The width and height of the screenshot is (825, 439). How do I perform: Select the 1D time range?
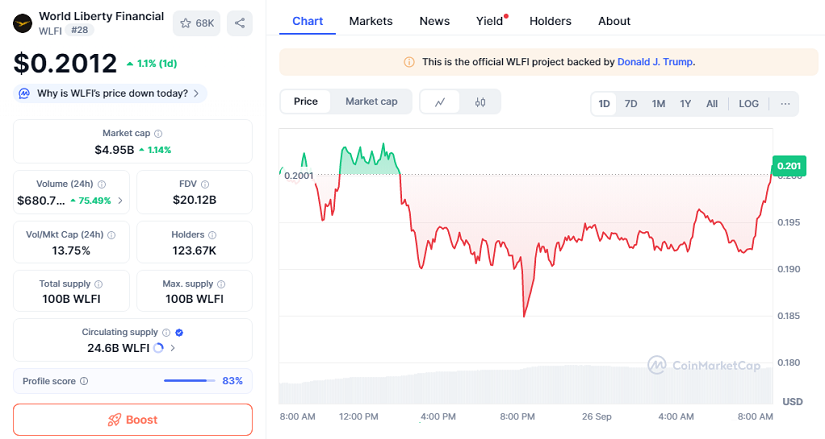click(604, 104)
